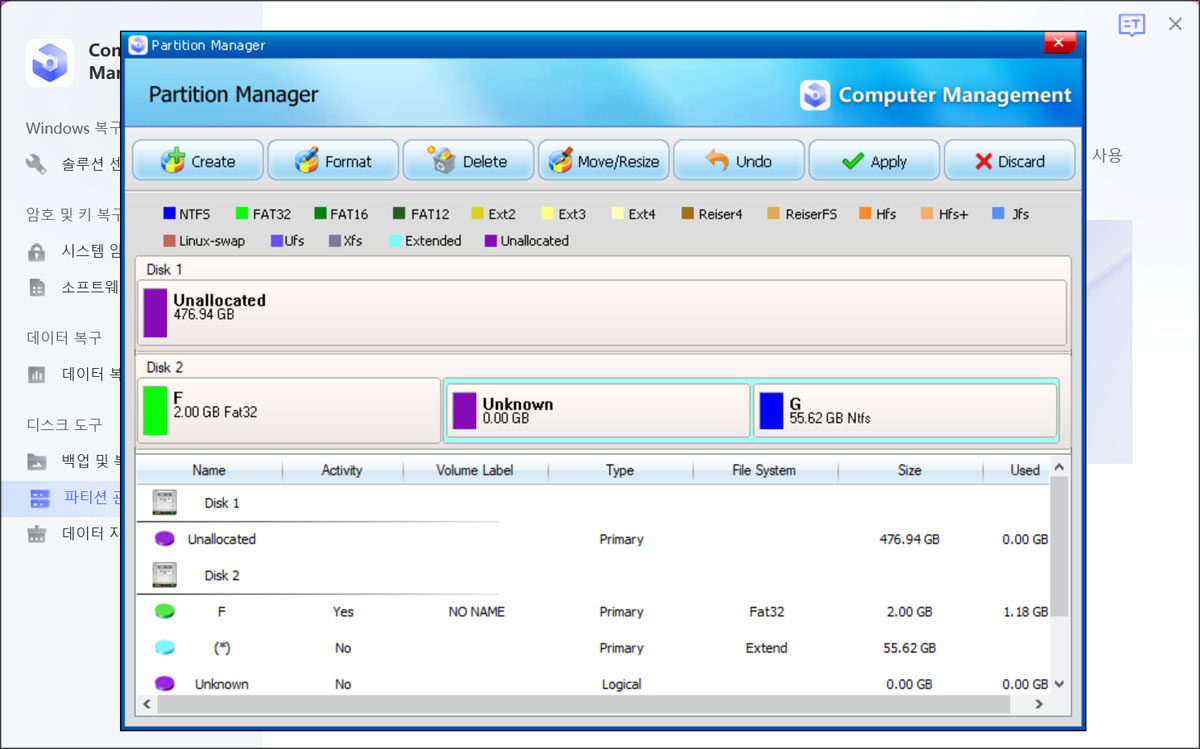Select the Unknown row name in the list
The image size is (1200, 749).
click(x=222, y=684)
